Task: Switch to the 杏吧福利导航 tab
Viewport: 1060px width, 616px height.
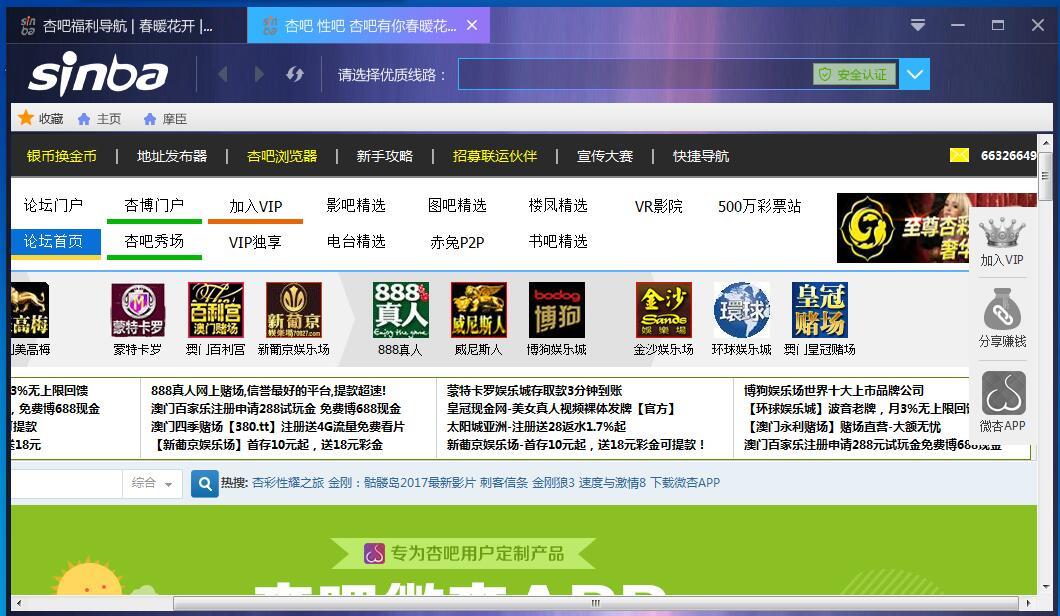Action: 126,26
